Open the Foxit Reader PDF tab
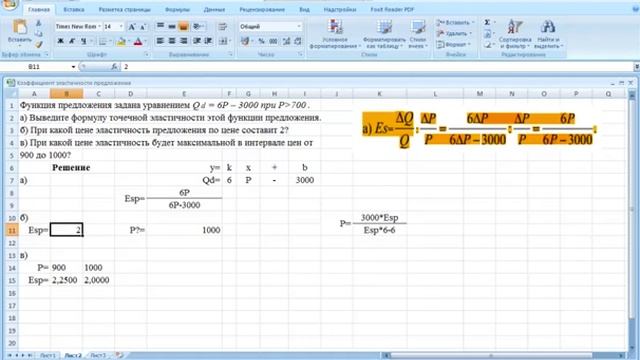Viewport: 640px width, 360px height. click(392, 9)
